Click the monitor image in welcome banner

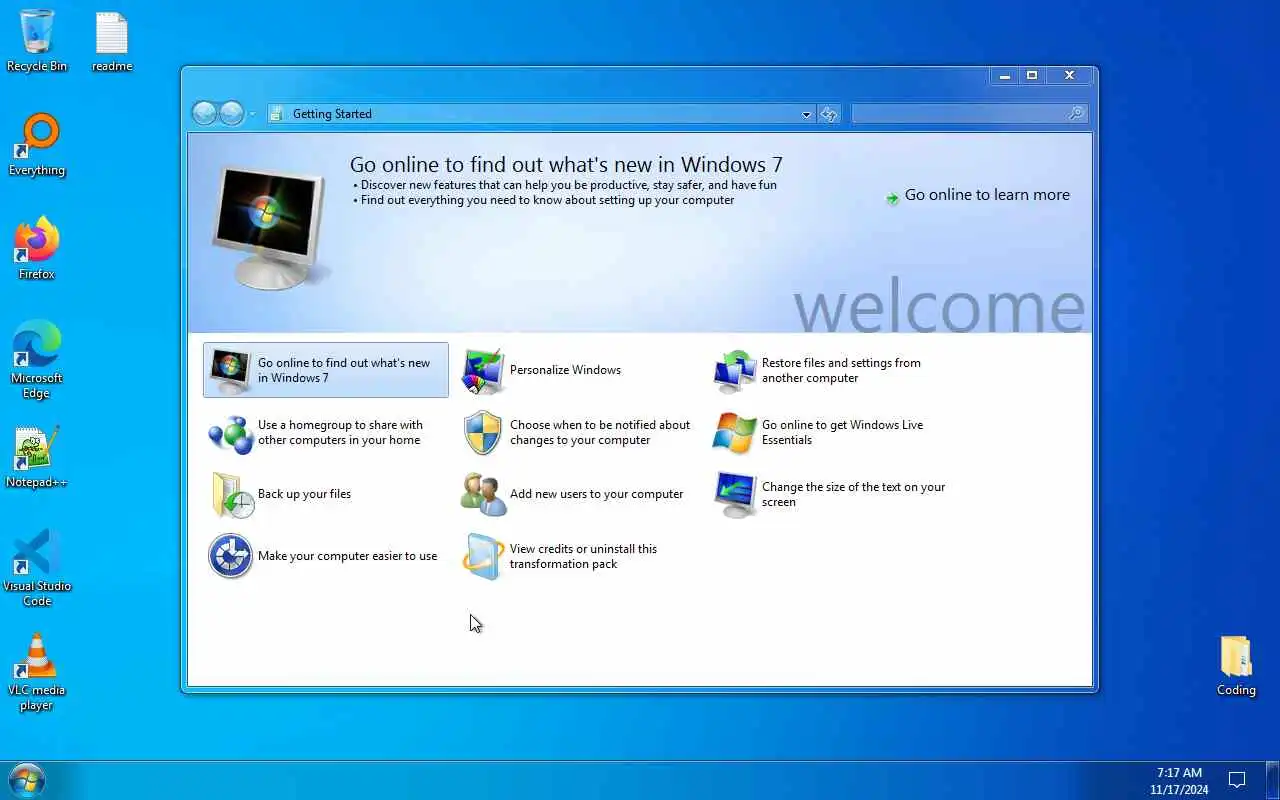point(270,229)
